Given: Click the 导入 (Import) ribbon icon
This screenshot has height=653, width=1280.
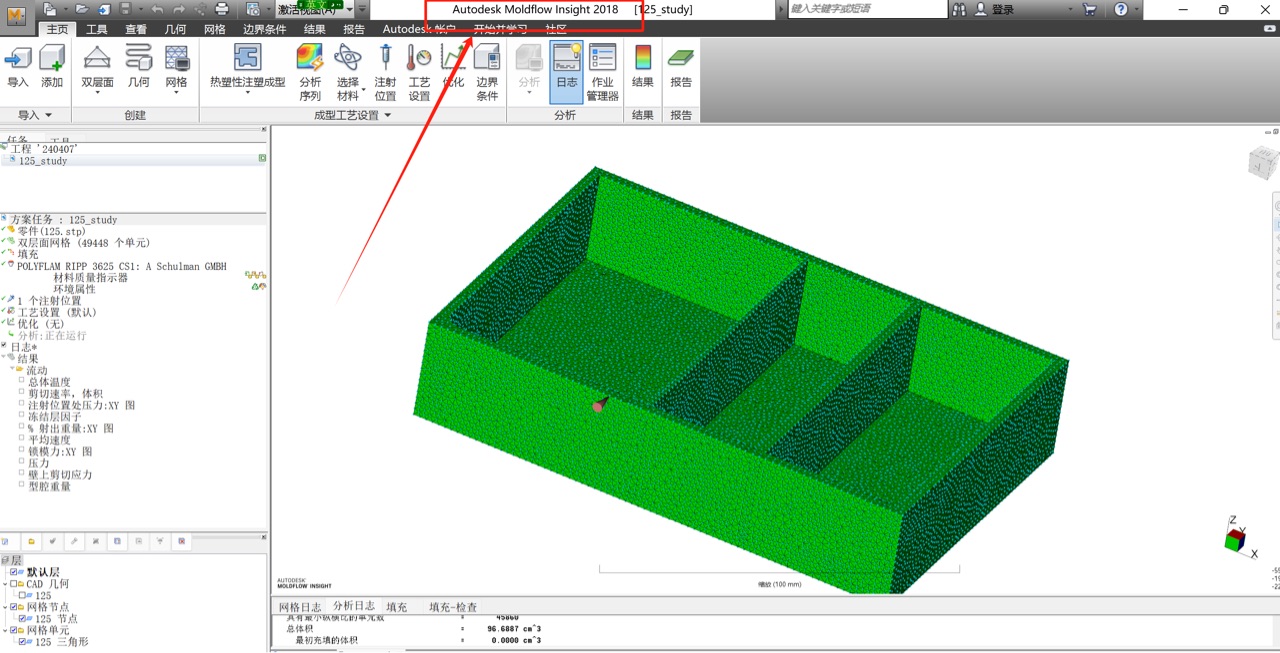Looking at the screenshot, I should pos(18,59).
